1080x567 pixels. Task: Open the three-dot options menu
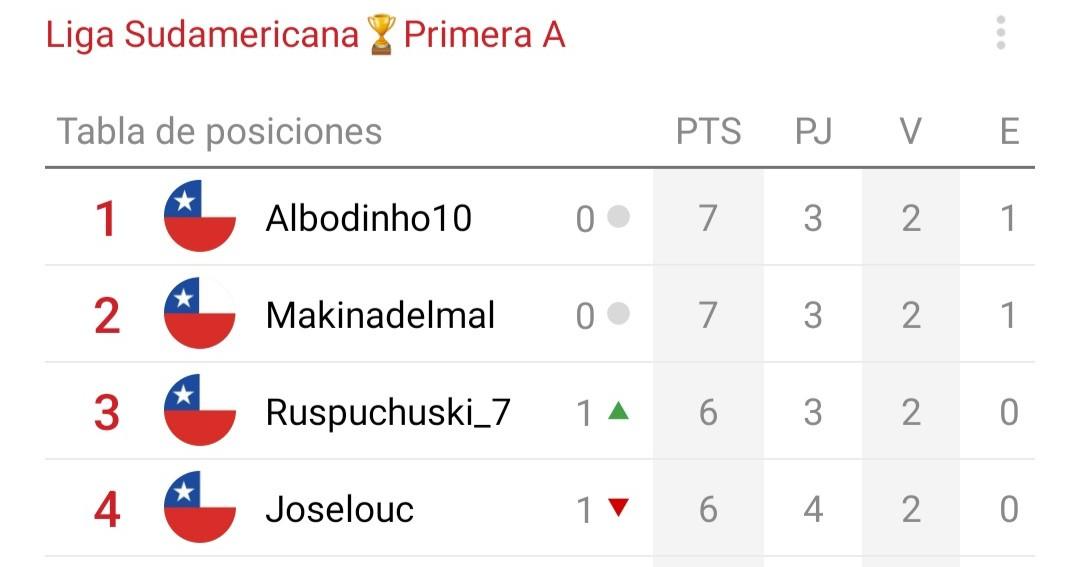point(1000,33)
